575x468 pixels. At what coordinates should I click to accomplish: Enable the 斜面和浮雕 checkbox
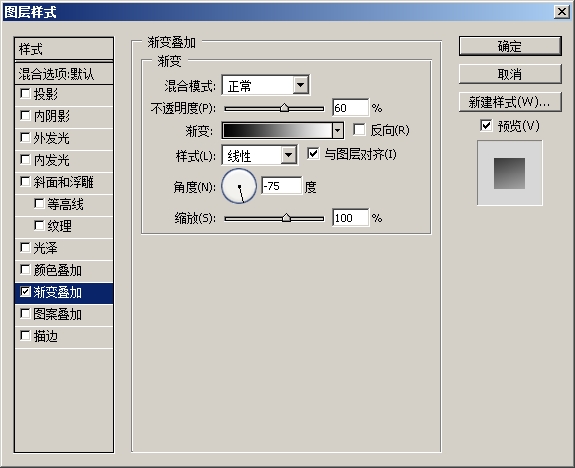click(x=25, y=182)
